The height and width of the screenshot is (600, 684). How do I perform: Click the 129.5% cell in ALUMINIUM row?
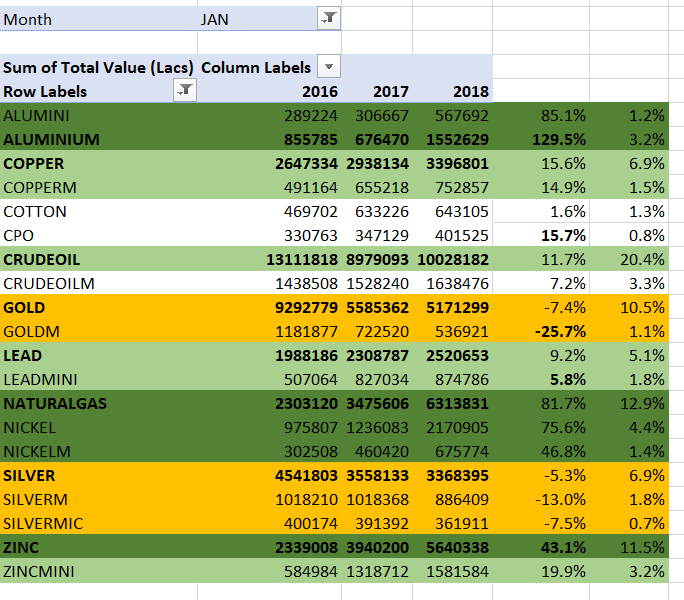560,139
